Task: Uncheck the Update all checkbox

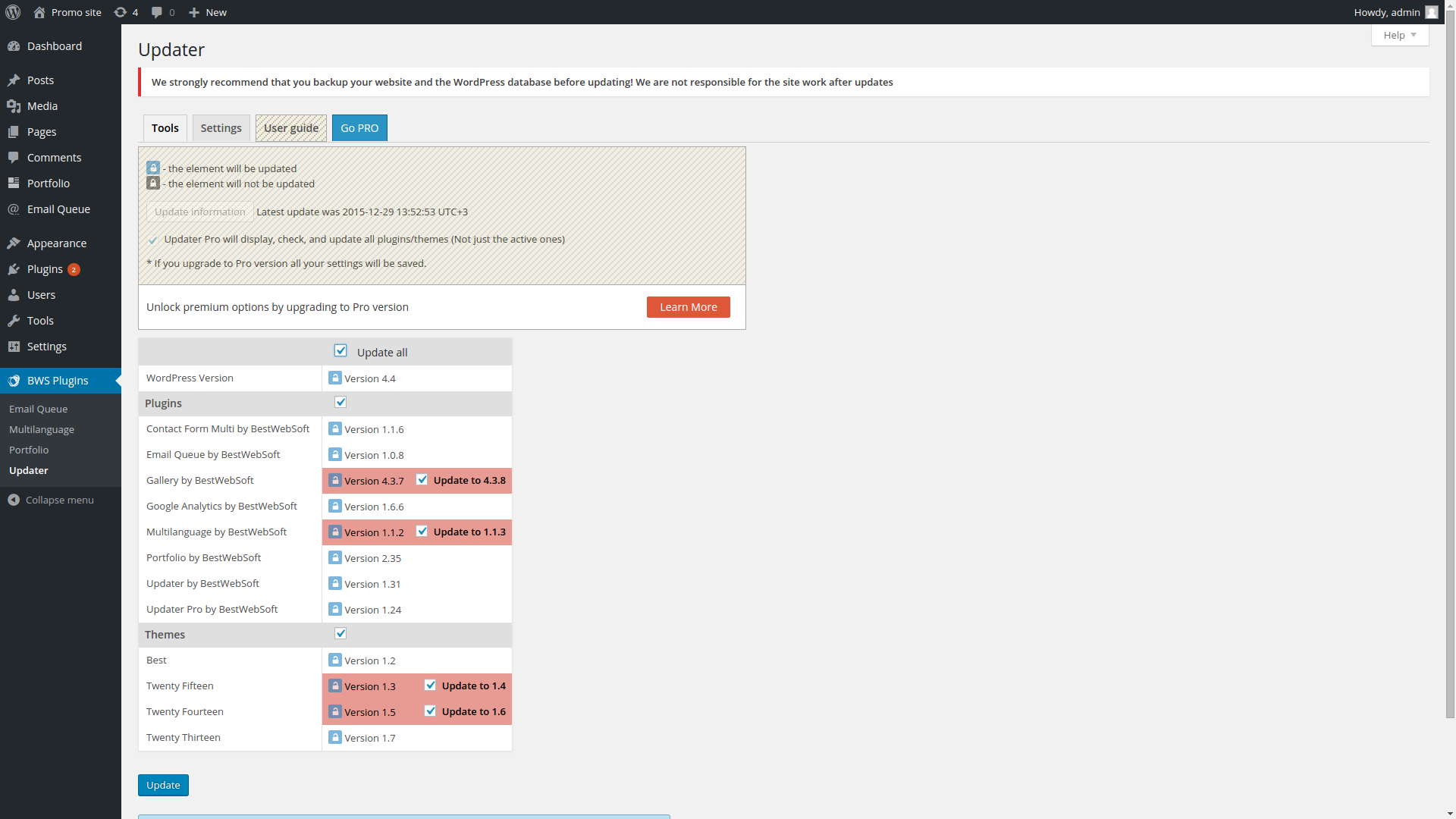Action: point(340,351)
